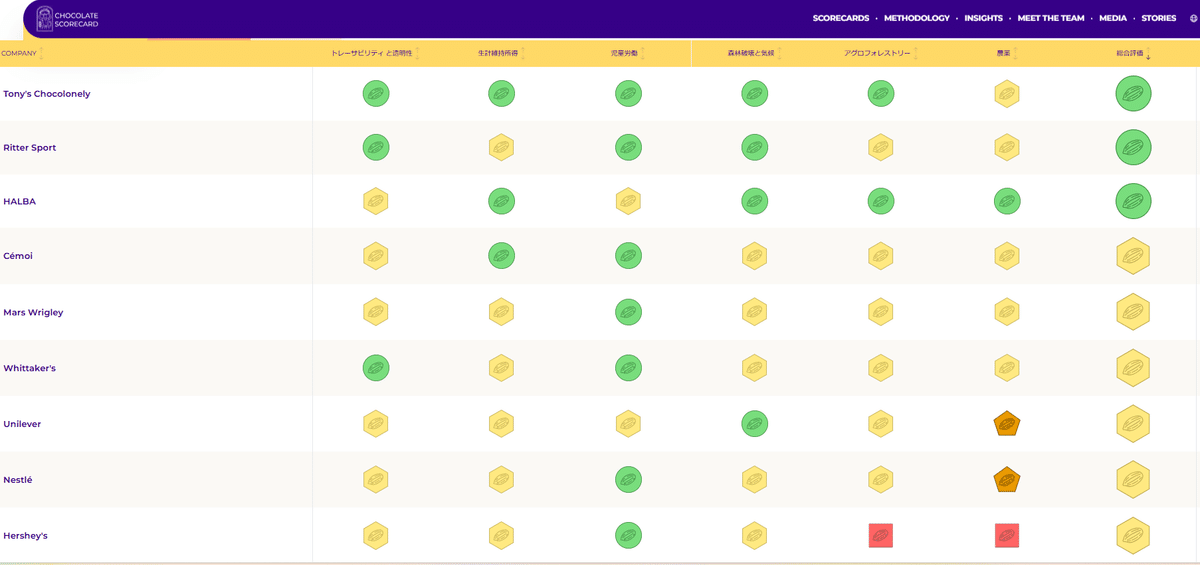1200x565 pixels.
Task: Open the SCORECARDS menu
Action: coord(841,18)
